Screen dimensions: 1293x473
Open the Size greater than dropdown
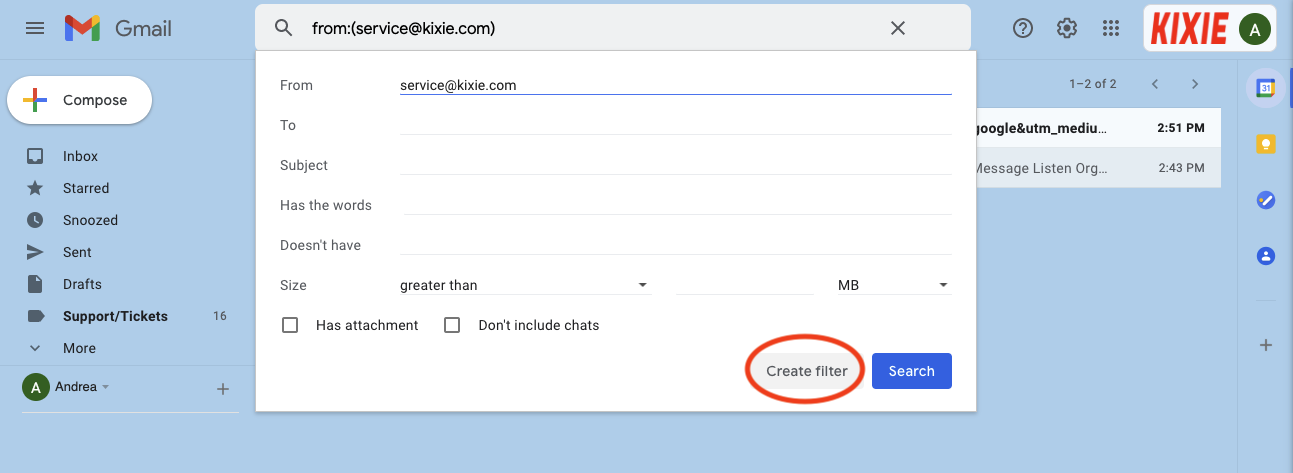525,285
